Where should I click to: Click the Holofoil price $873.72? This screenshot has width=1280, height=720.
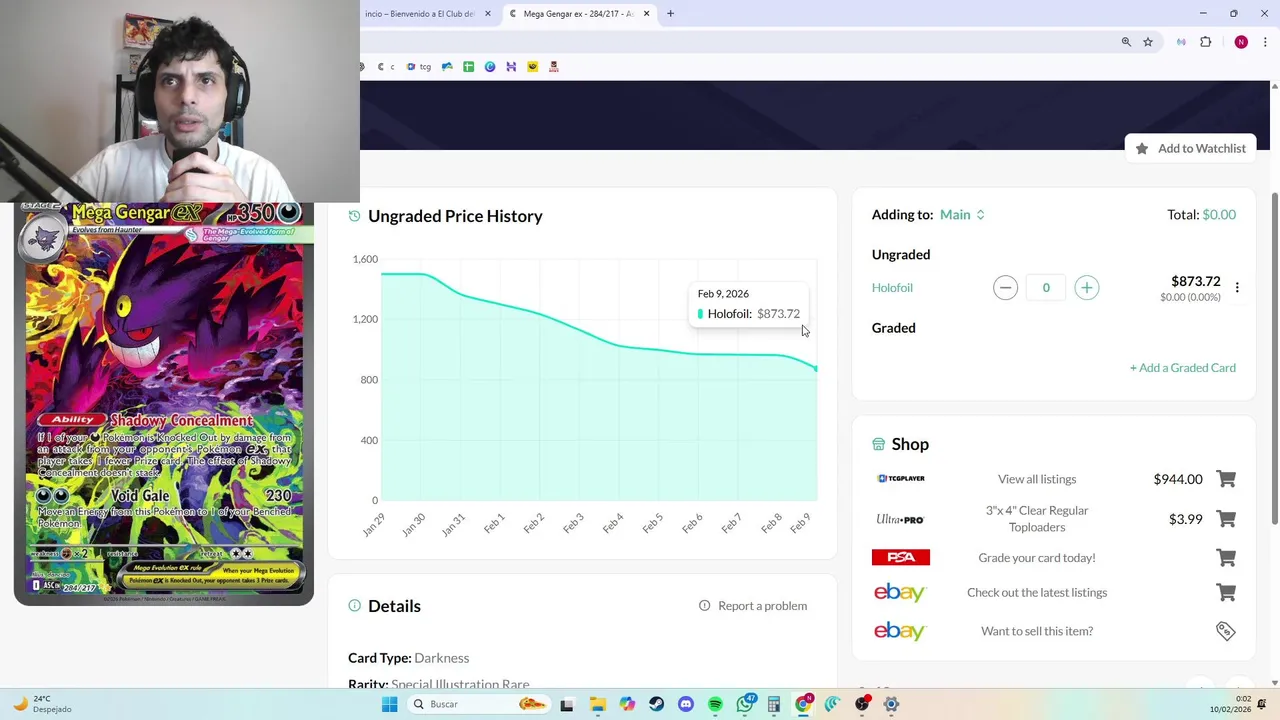click(x=1196, y=282)
